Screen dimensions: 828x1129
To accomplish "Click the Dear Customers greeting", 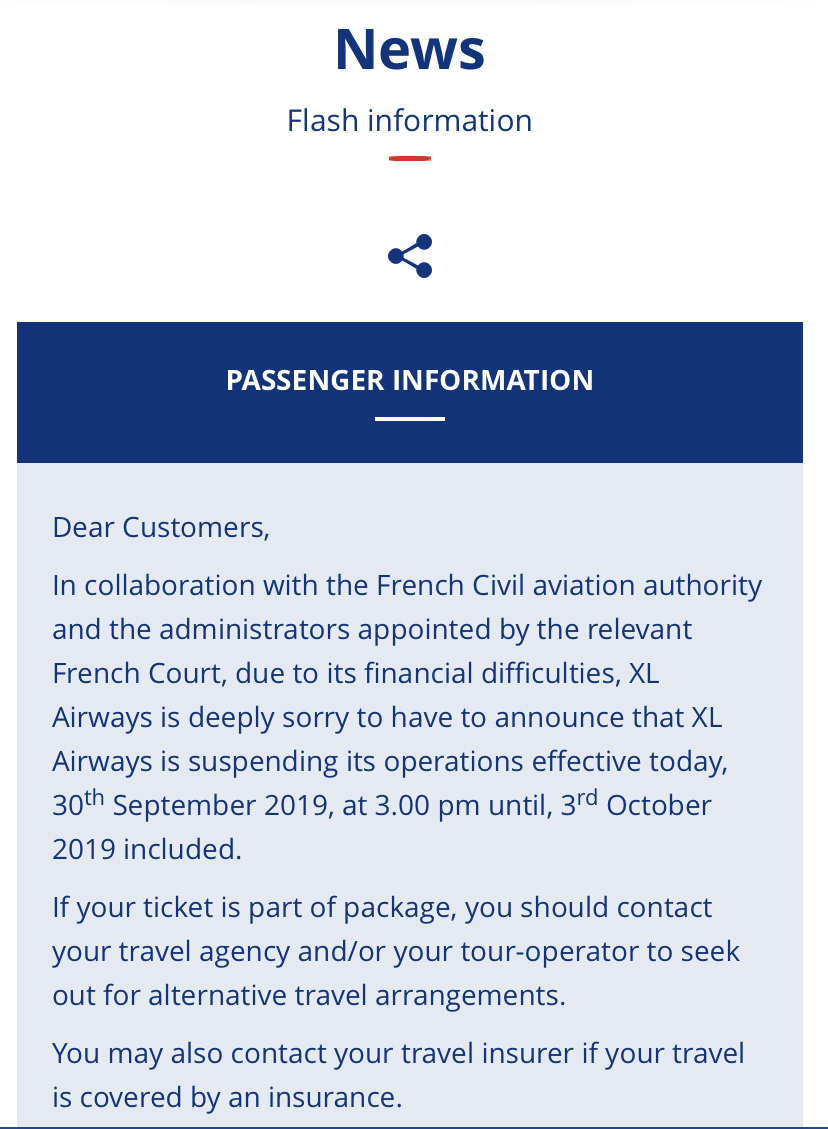I will point(161,527).
